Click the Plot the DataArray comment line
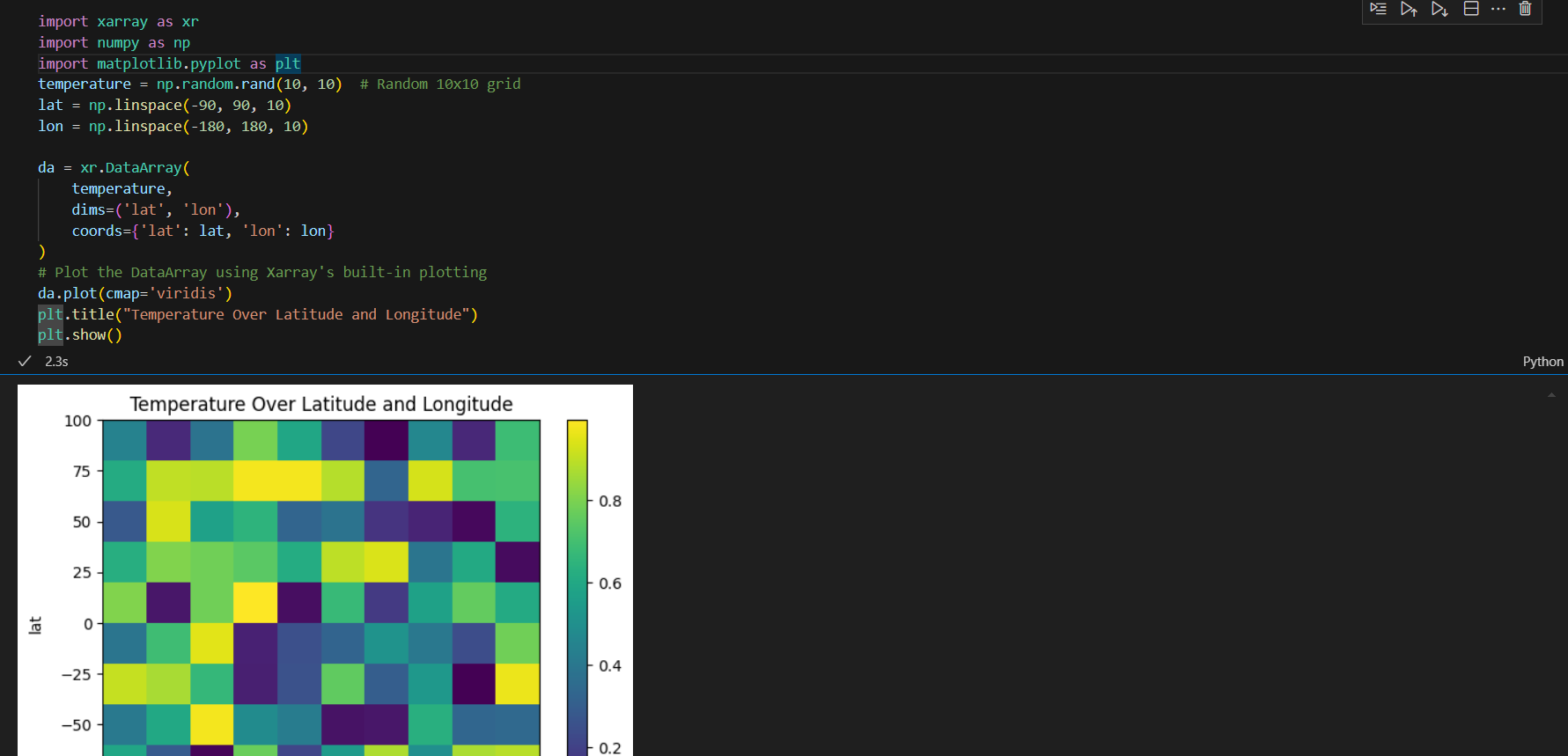 (262, 273)
